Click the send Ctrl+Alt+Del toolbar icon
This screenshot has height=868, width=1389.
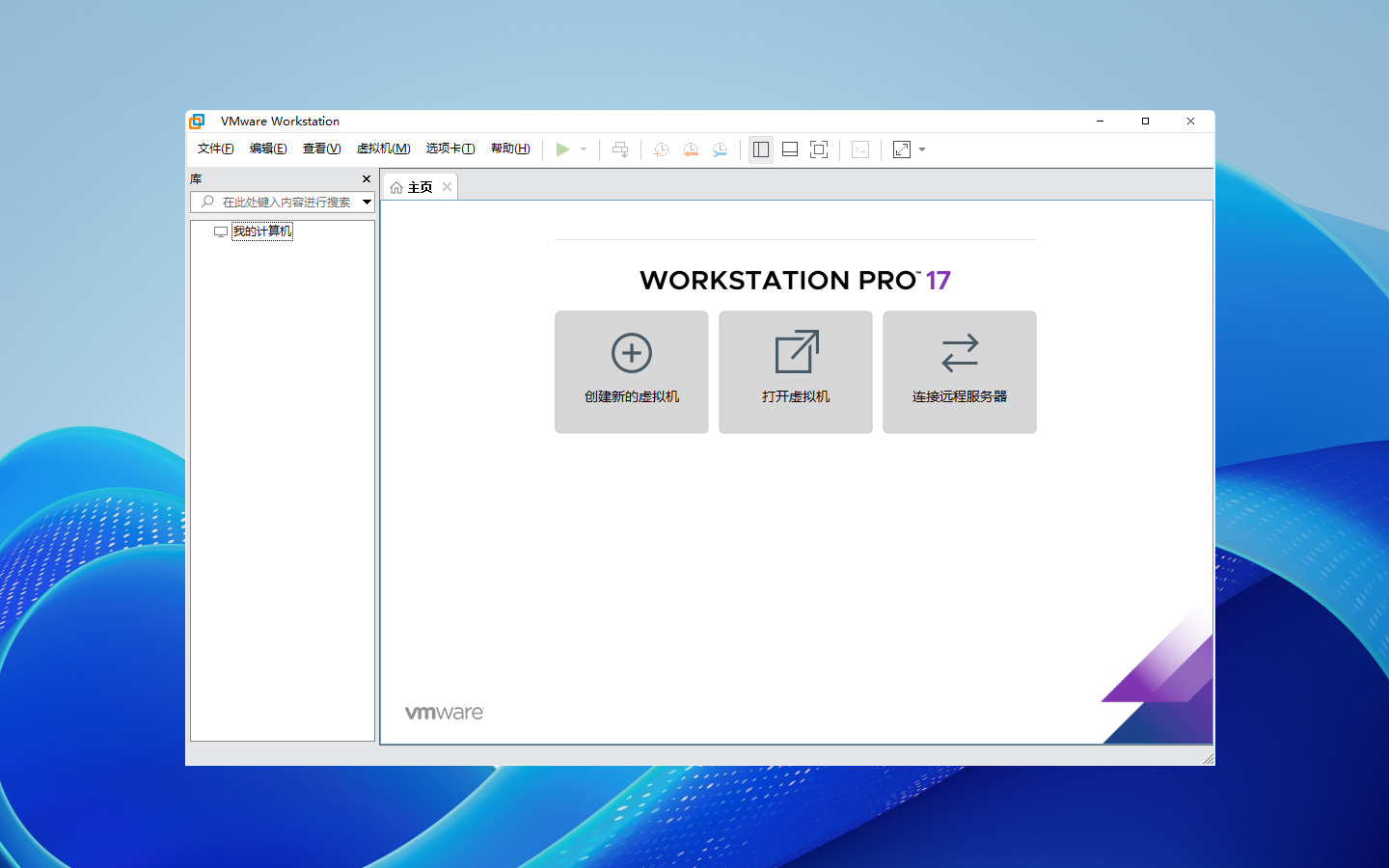[620, 149]
